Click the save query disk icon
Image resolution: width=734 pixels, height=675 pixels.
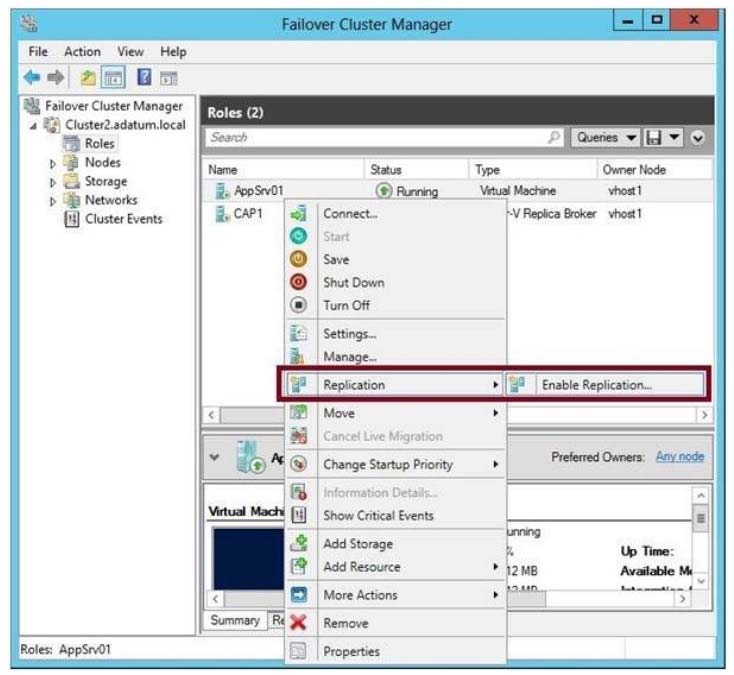pos(653,138)
